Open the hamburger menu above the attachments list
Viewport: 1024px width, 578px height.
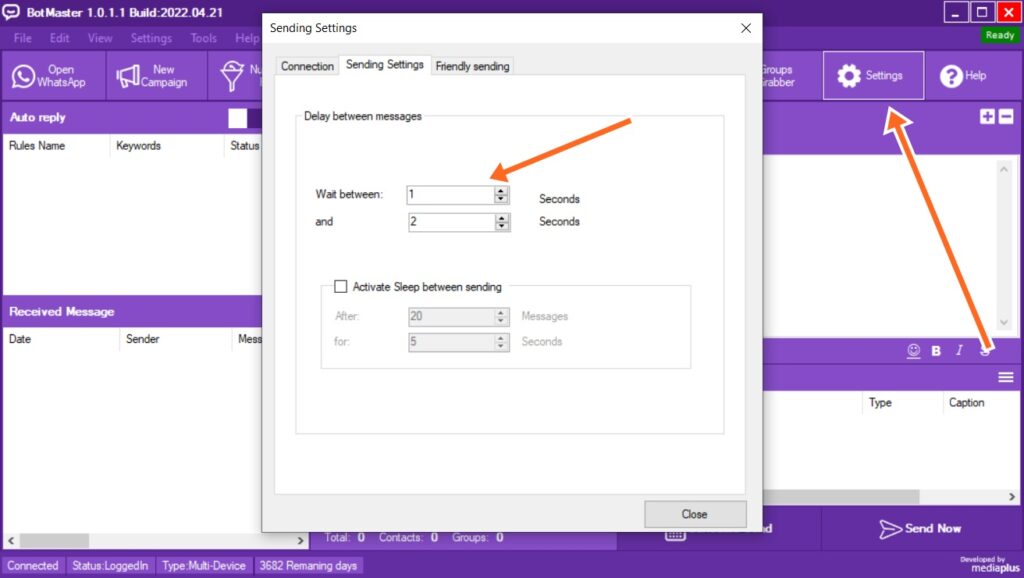tap(1006, 377)
